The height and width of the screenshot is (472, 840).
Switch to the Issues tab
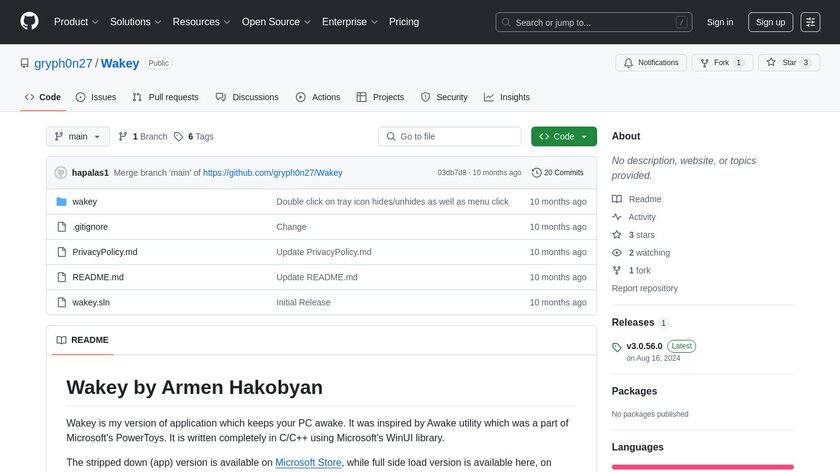pyautogui.click(x=96, y=97)
